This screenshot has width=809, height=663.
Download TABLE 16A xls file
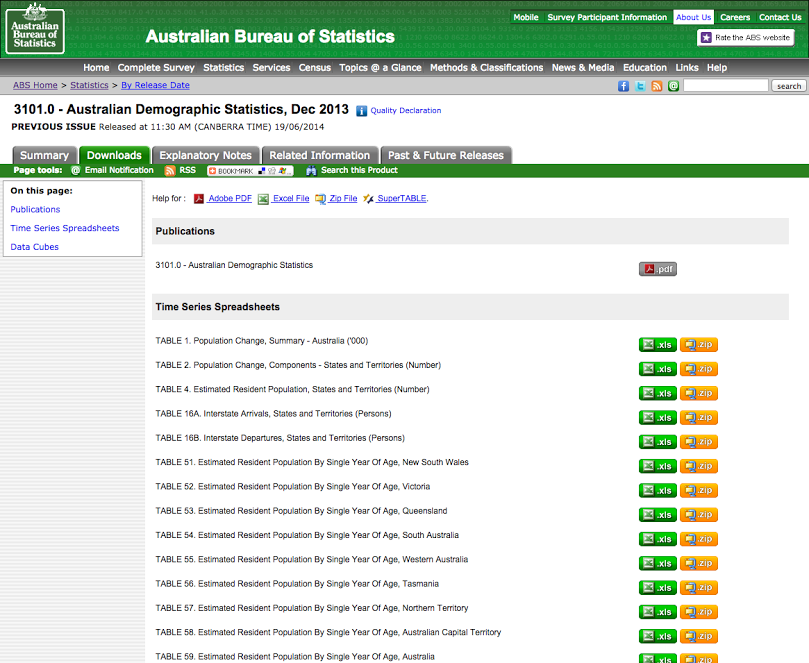click(658, 417)
